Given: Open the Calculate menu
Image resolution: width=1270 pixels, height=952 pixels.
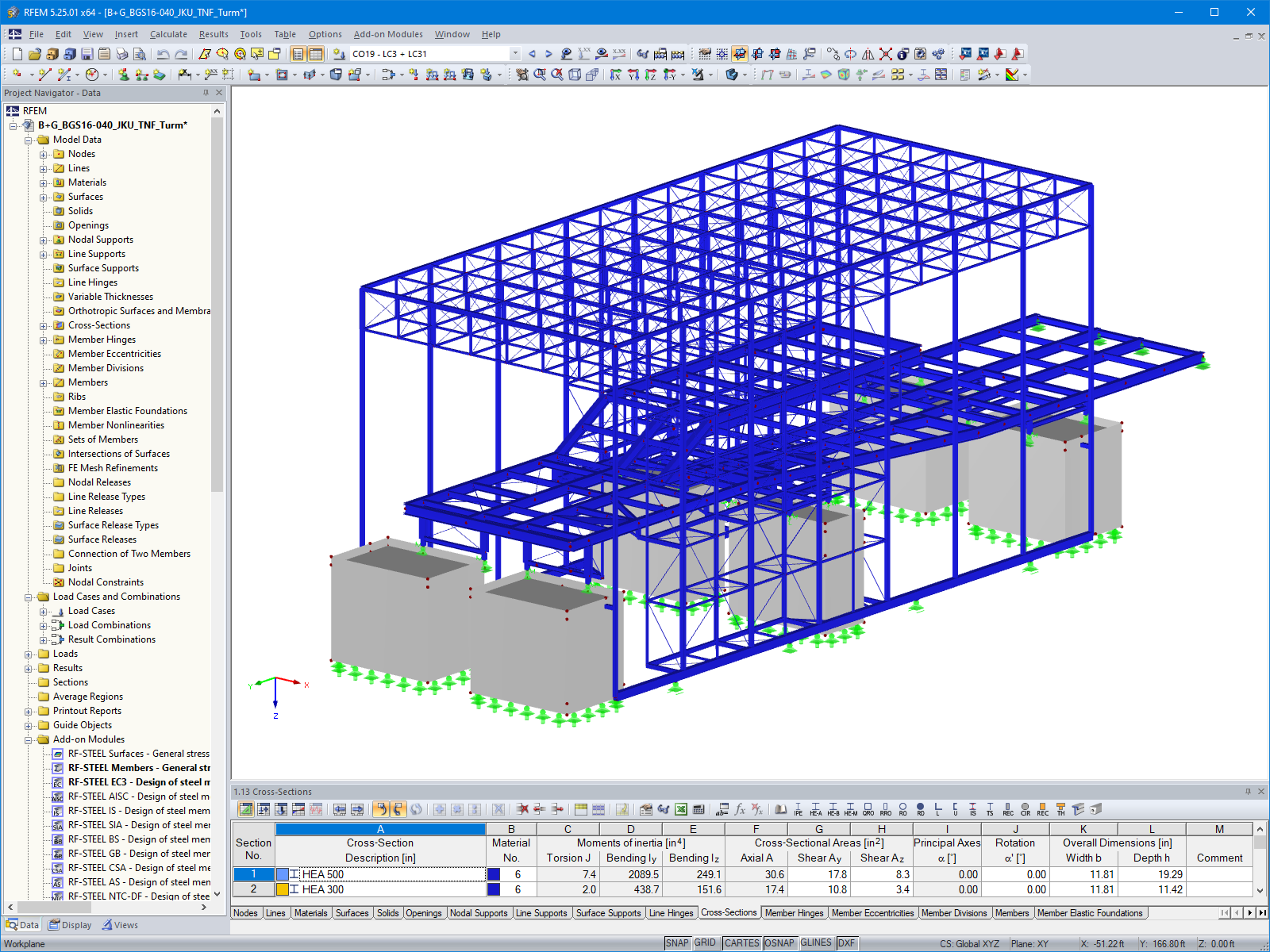Looking at the screenshot, I should tap(167, 34).
